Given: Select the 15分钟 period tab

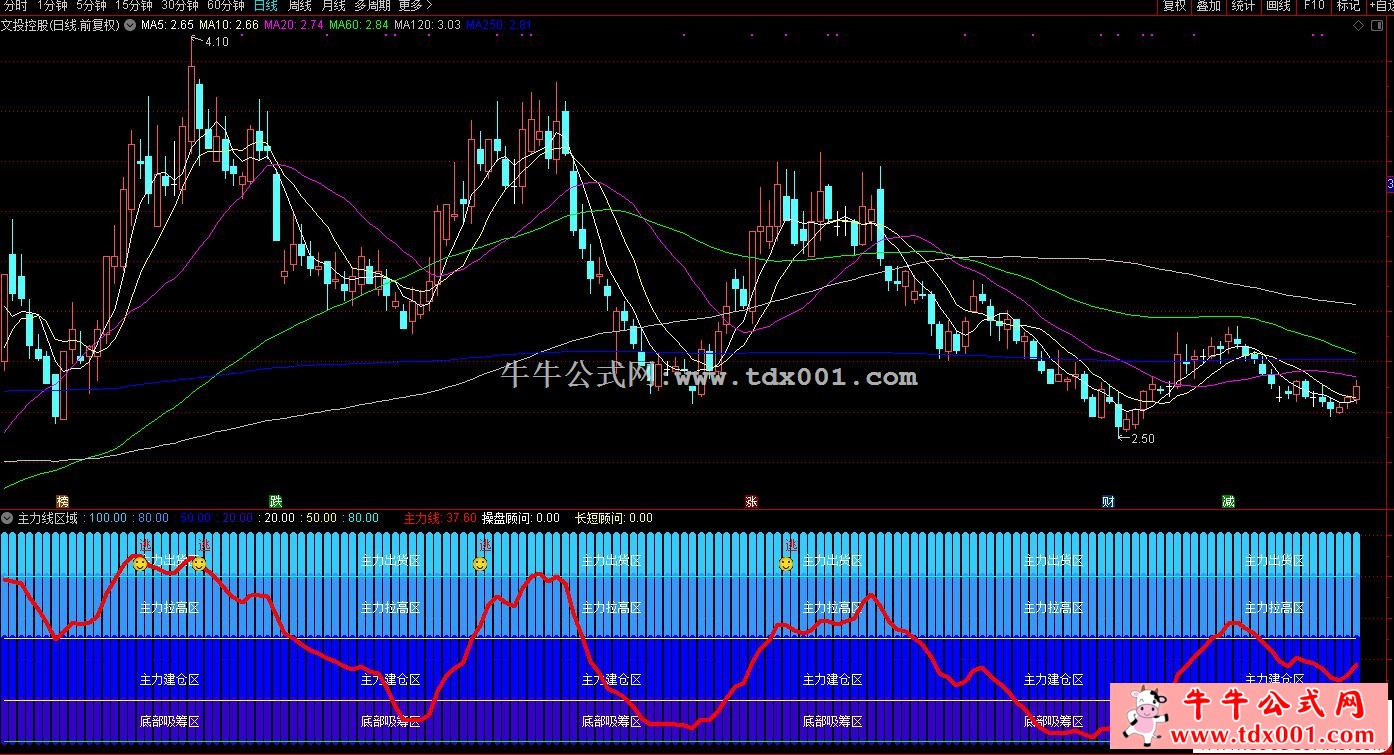Looking at the screenshot, I should [x=133, y=6].
